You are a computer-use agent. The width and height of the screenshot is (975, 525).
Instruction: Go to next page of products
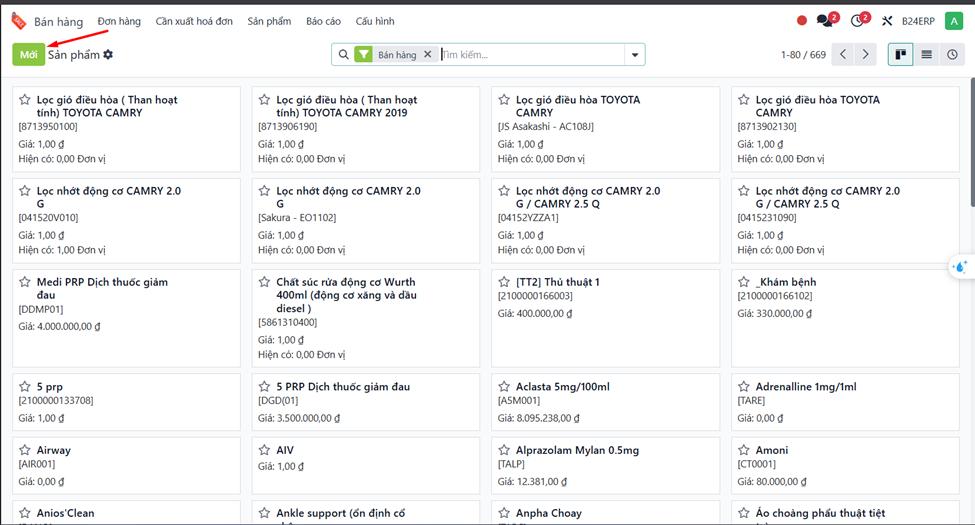point(866,54)
